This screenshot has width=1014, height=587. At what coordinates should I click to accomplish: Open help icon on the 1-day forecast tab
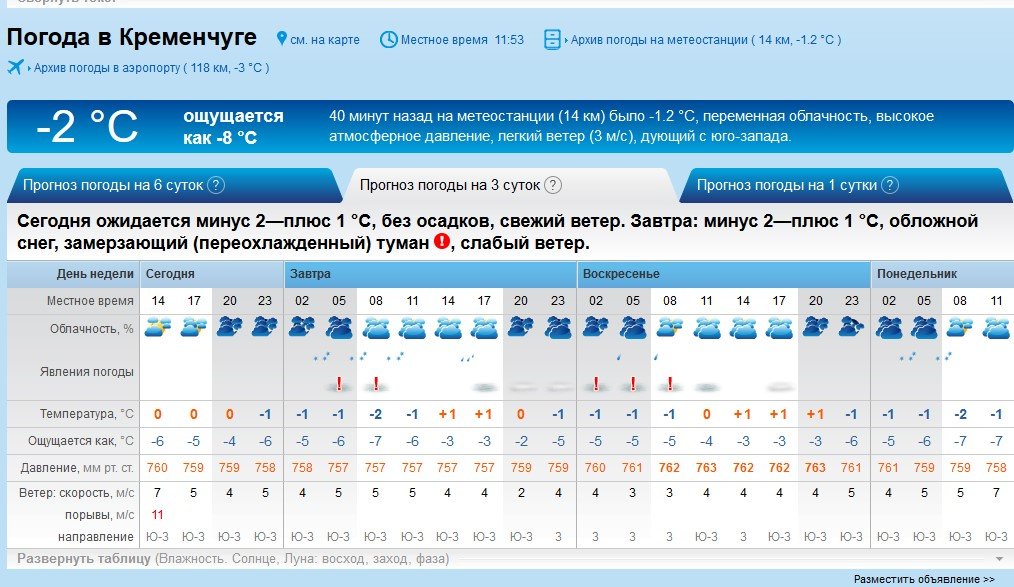pyautogui.click(x=890, y=185)
